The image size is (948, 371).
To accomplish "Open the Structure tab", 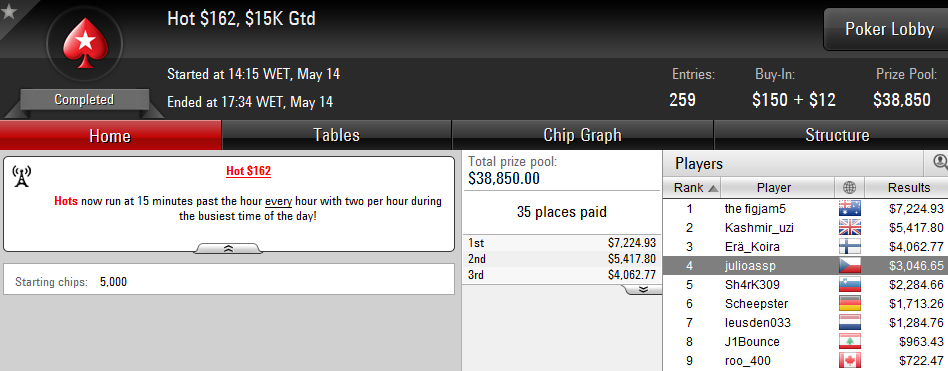I will coord(837,135).
